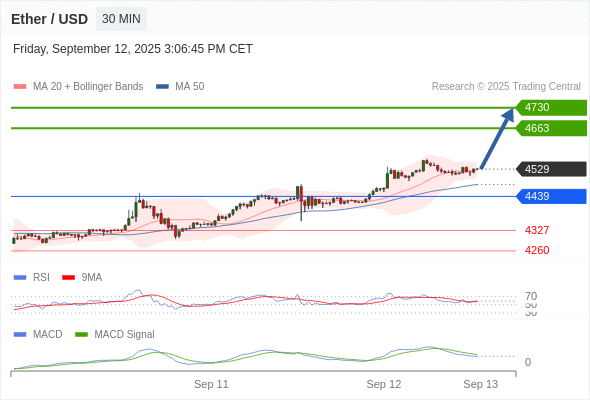The image size is (590, 400).
Task: Click the Sep 13 axis marker
Action: pos(481,384)
